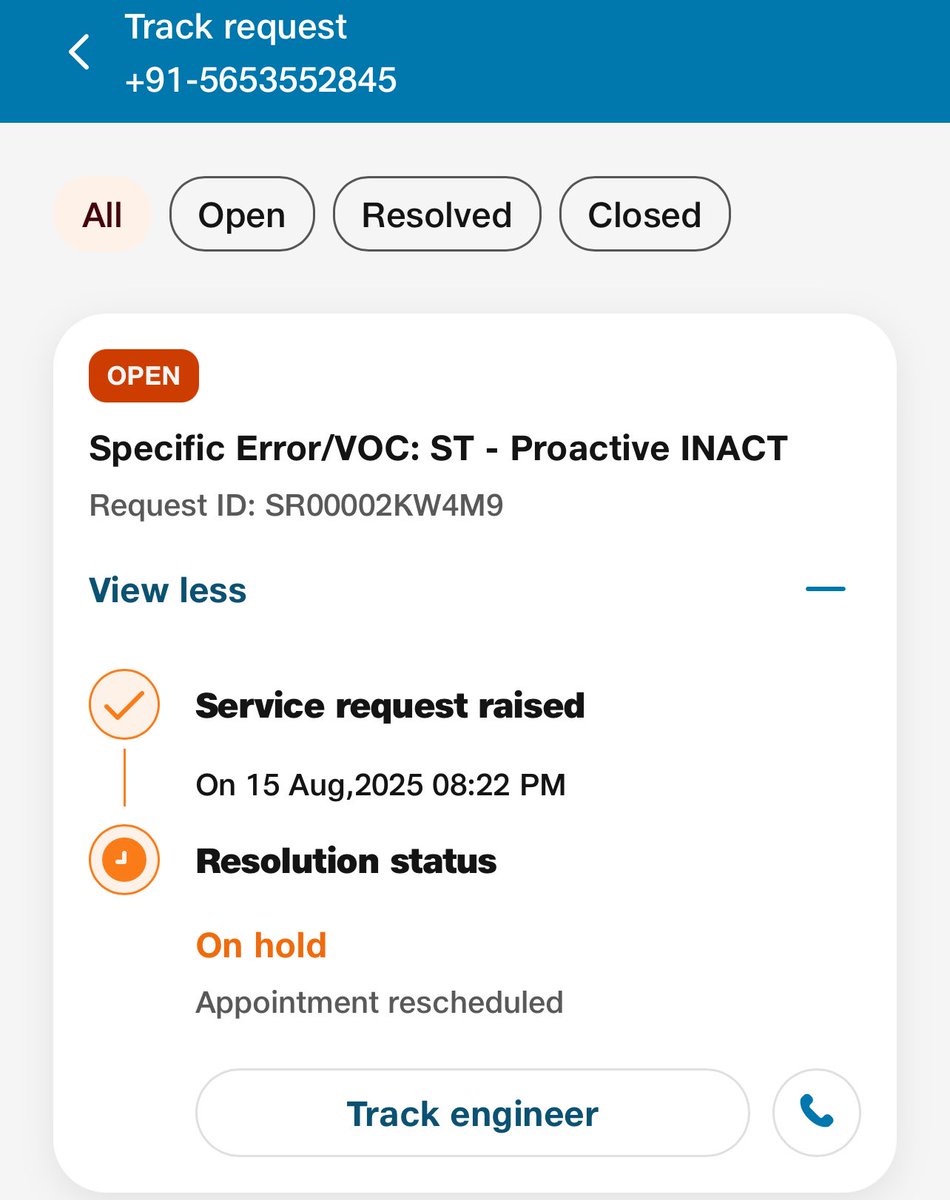Image resolution: width=950 pixels, height=1200 pixels.
Task: Tap Resolution status heading
Action: pyautogui.click(x=346, y=861)
